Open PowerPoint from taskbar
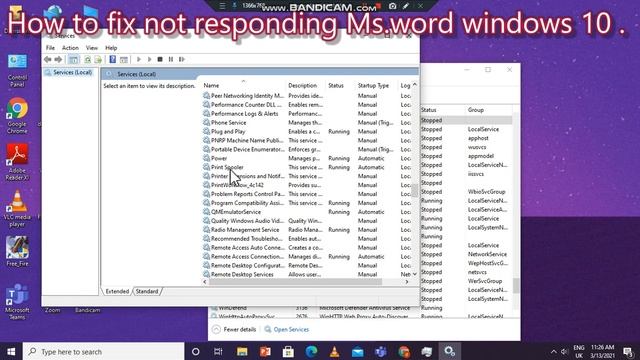The height and width of the screenshot is (360, 640). (x=265, y=351)
